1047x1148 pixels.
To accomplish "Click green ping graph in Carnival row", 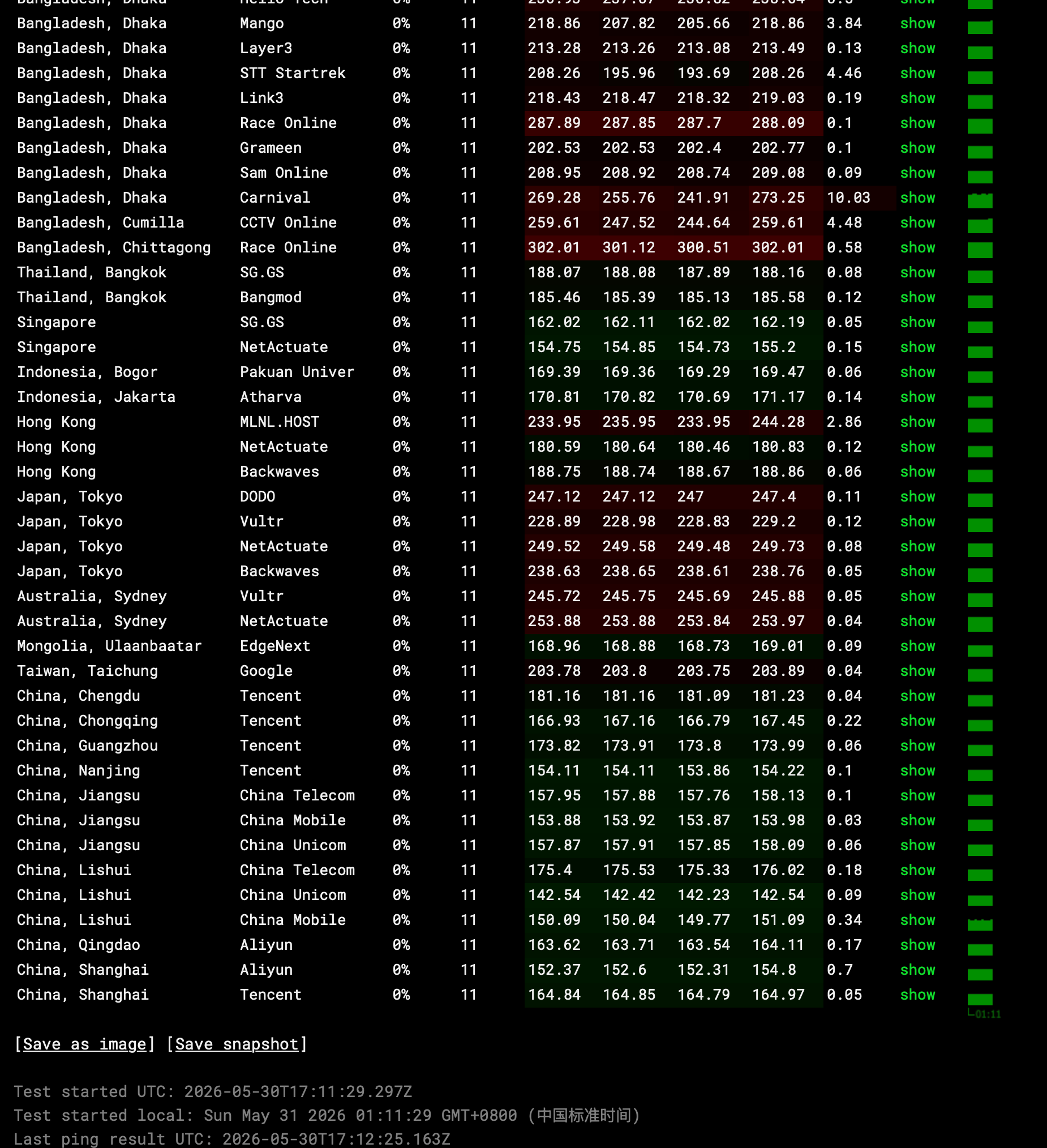I will pyautogui.click(x=980, y=200).
